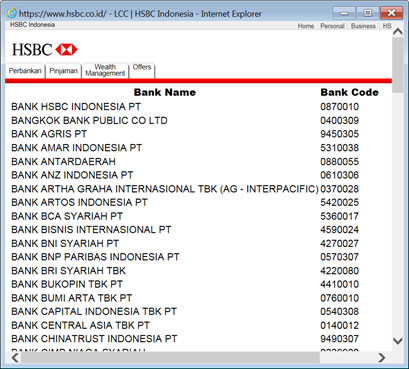The image size is (409, 369).
Task: Click the Bank Name column header
Action: [x=165, y=92]
